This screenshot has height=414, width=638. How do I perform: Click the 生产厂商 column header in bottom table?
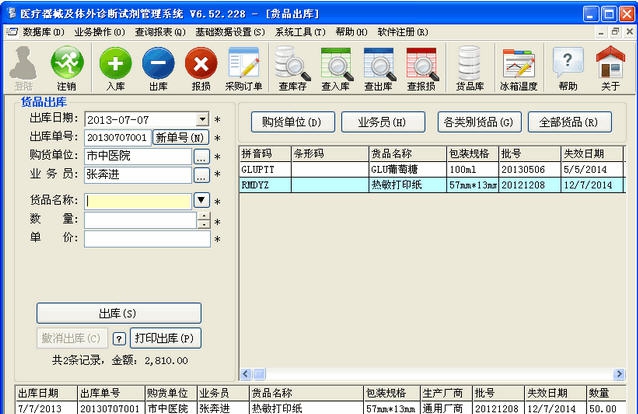[446, 393]
